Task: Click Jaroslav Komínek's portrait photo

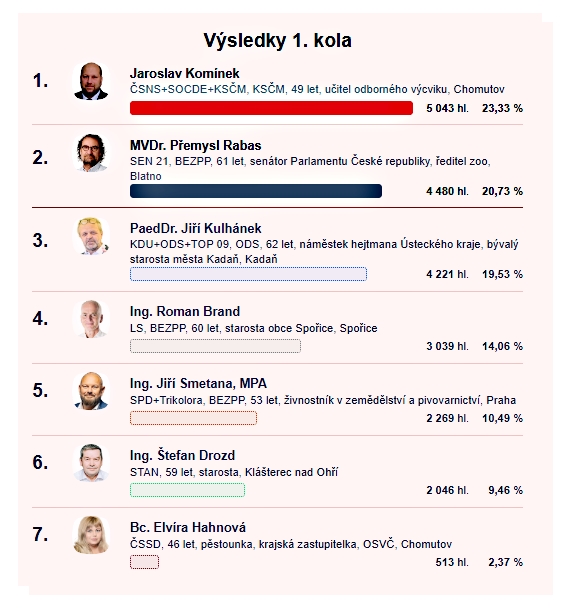Action: 91,81
